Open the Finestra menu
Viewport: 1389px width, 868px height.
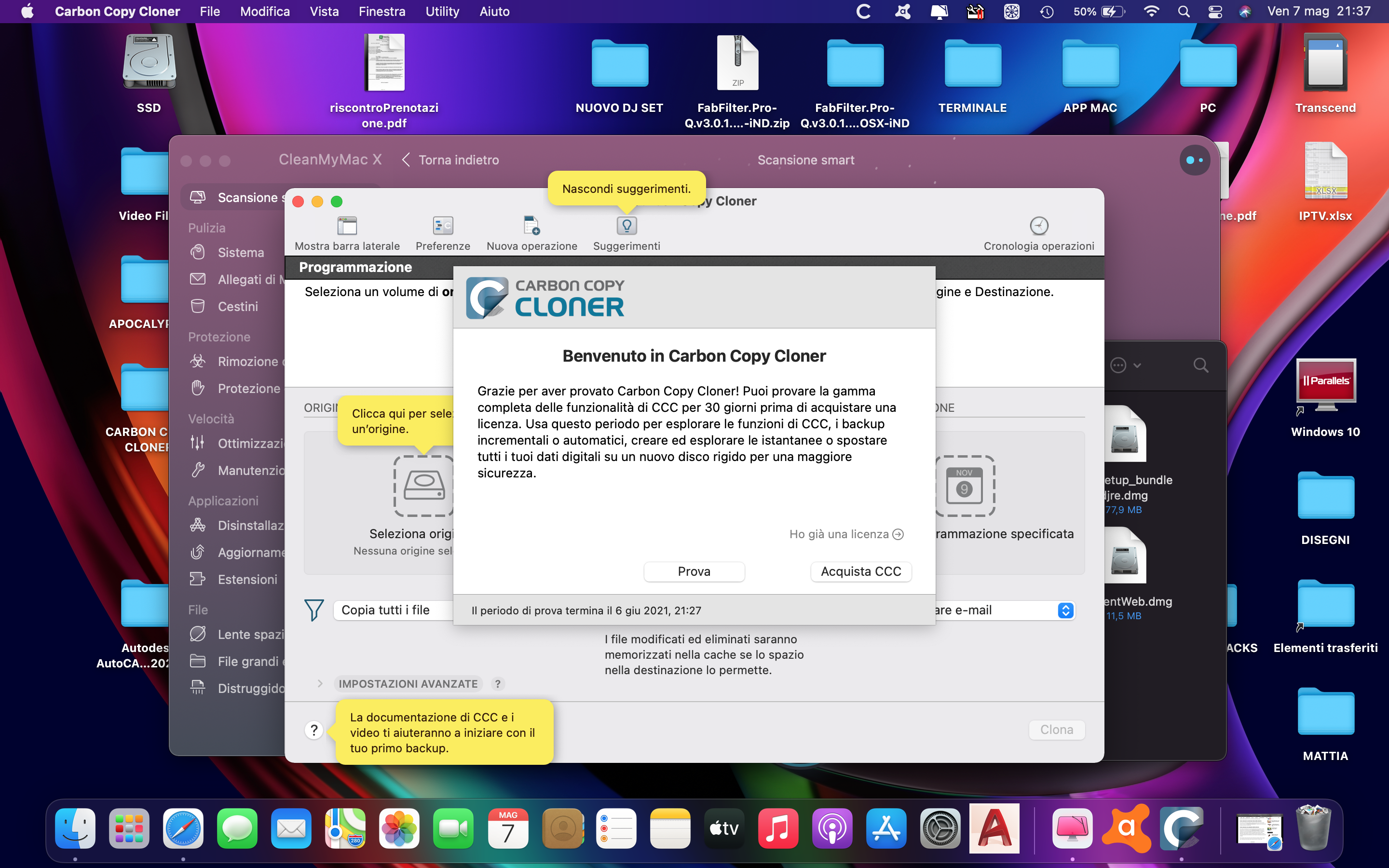pyautogui.click(x=381, y=12)
